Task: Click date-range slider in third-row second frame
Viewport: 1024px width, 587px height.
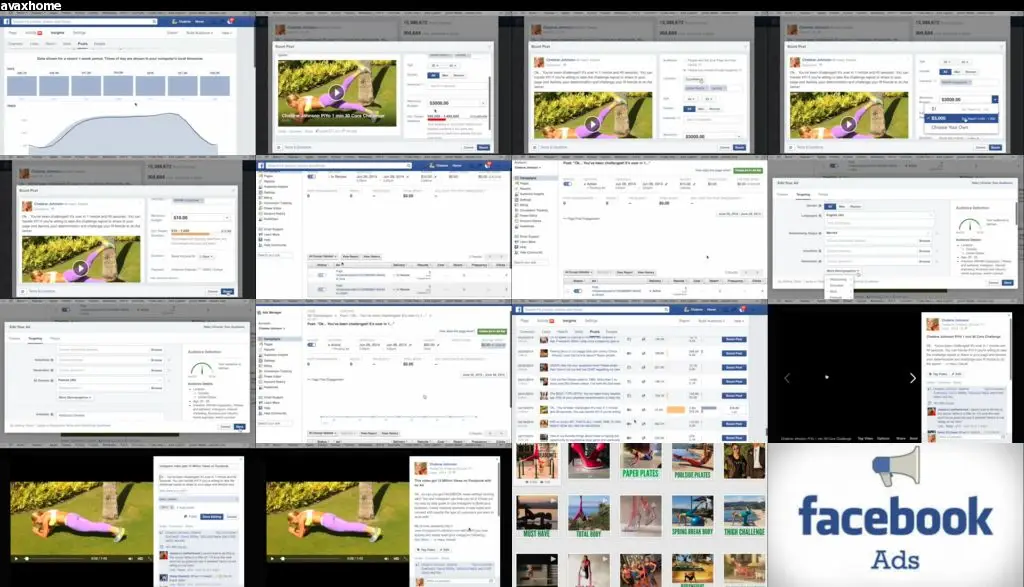Action: pos(398,417)
